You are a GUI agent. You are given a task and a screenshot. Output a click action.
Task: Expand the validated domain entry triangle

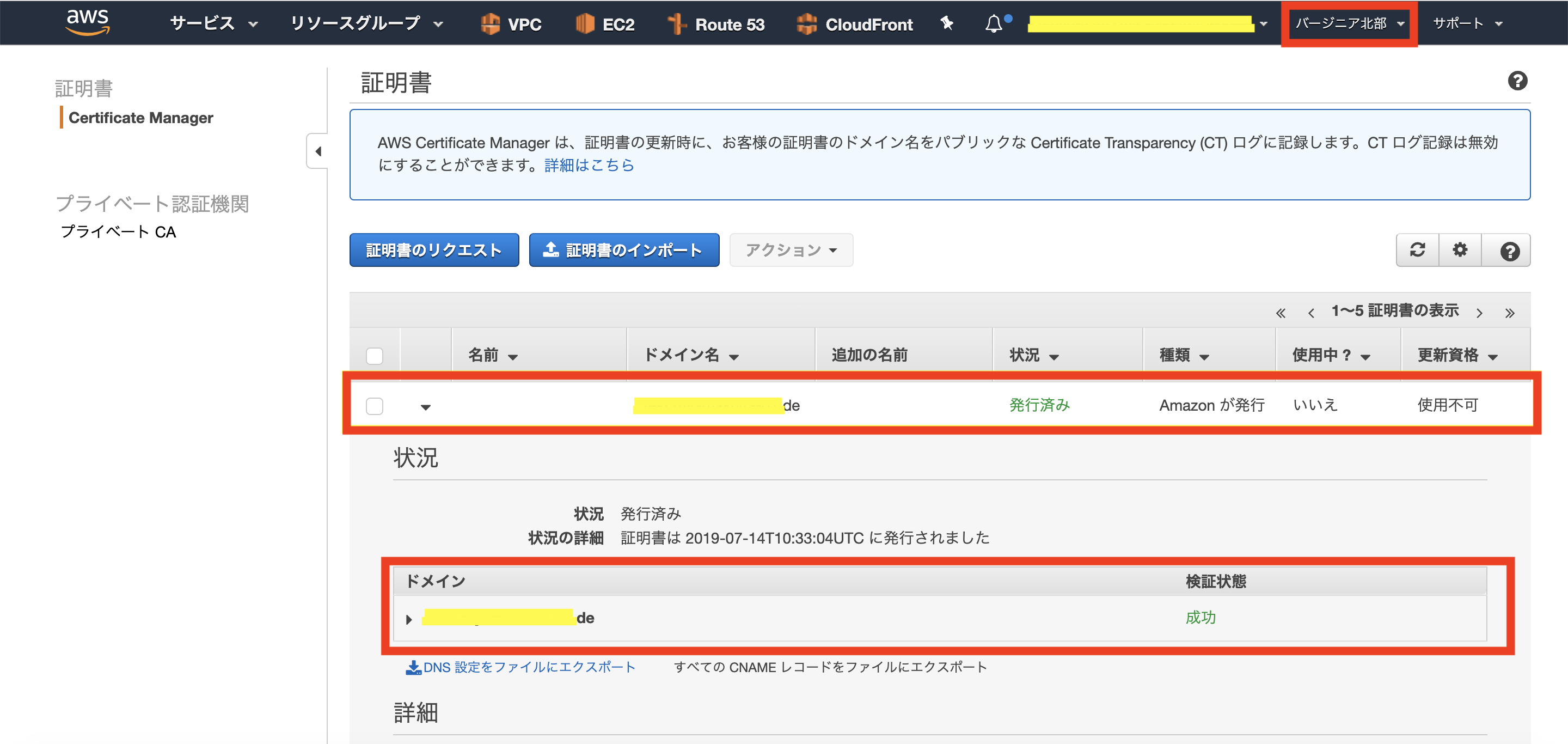(x=409, y=619)
